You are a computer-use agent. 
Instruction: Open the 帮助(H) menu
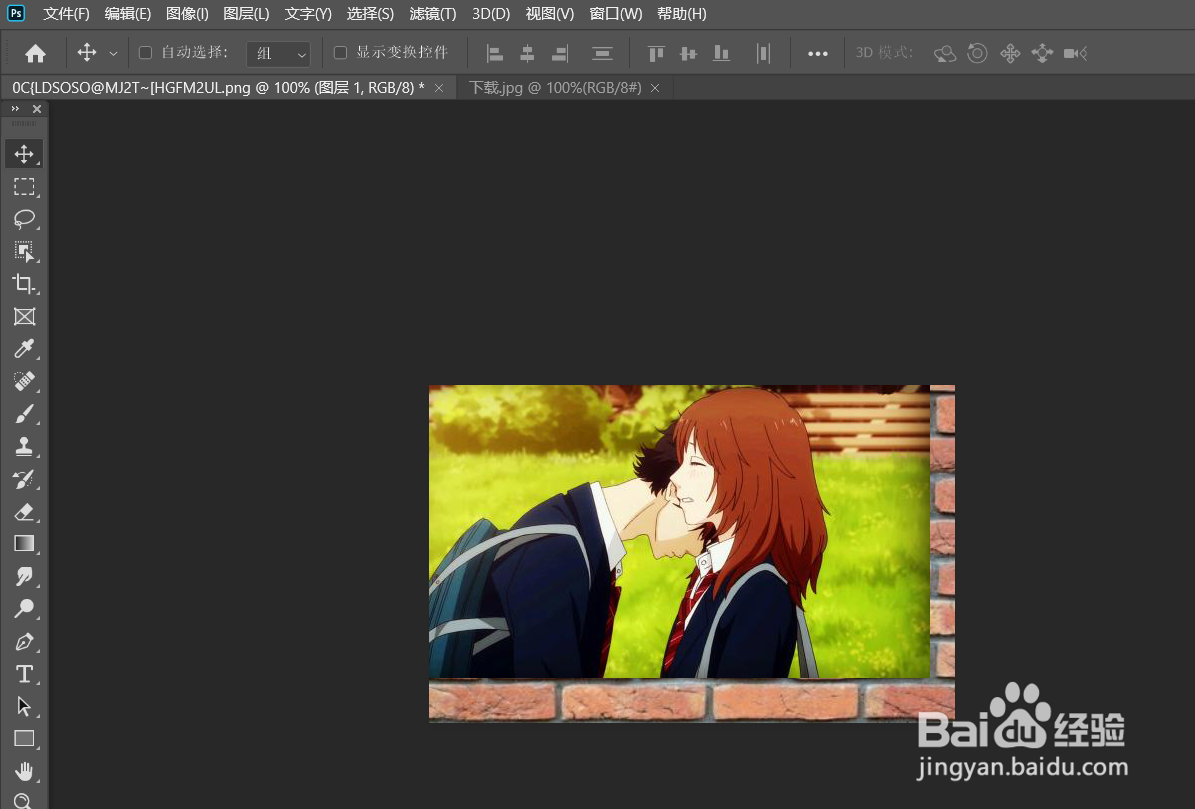(681, 14)
